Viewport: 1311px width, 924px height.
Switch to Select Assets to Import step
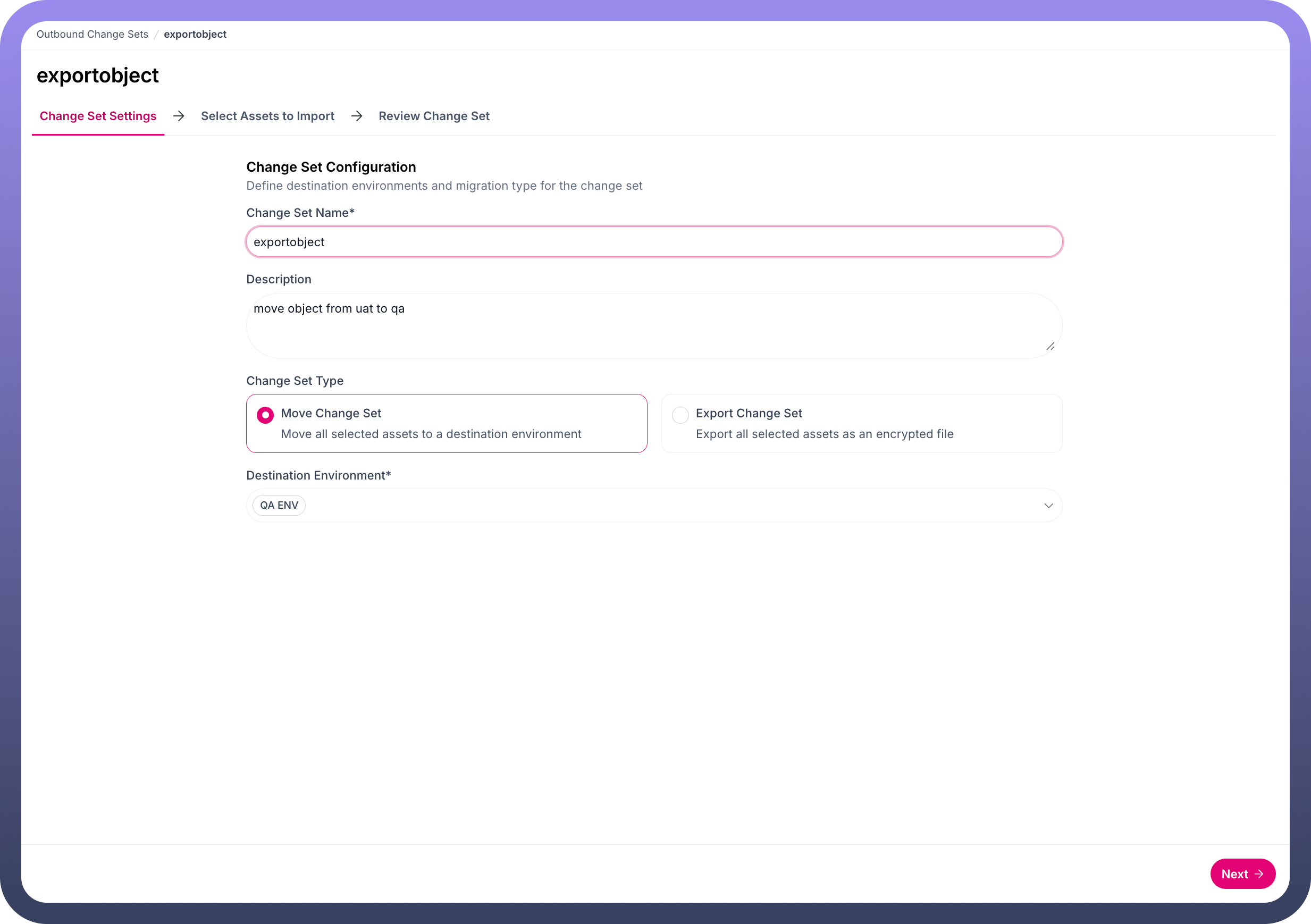click(x=267, y=116)
